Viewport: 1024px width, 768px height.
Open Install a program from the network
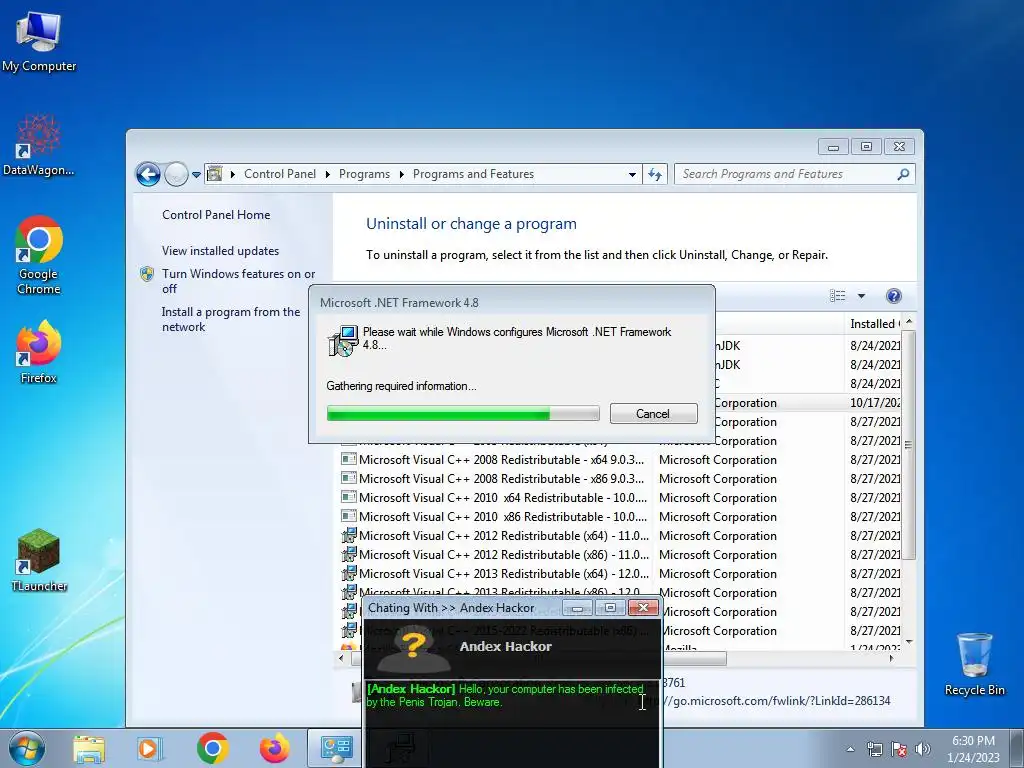pyautogui.click(x=231, y=319)
